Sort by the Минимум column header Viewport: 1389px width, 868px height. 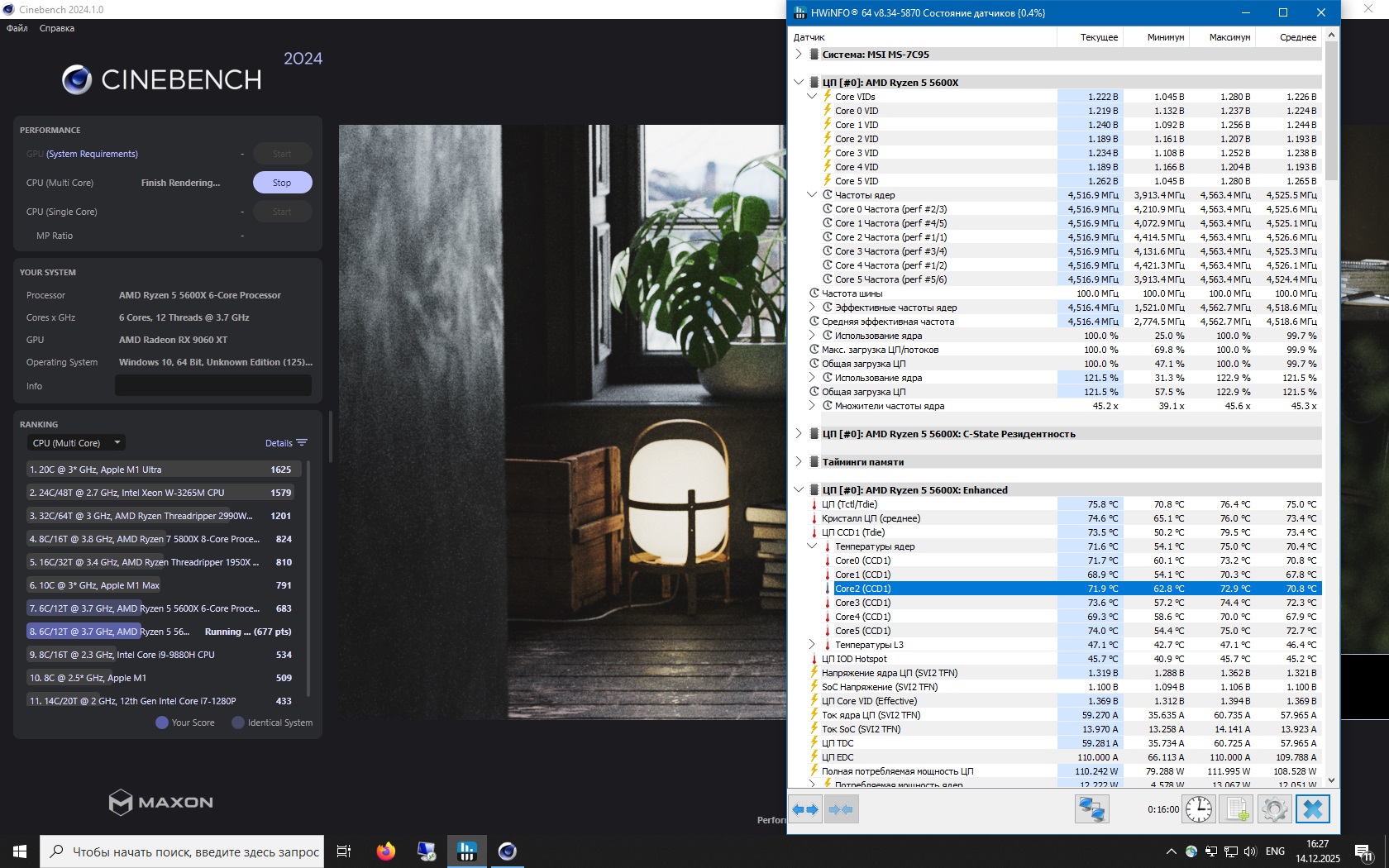click(x=1157, y=37)
